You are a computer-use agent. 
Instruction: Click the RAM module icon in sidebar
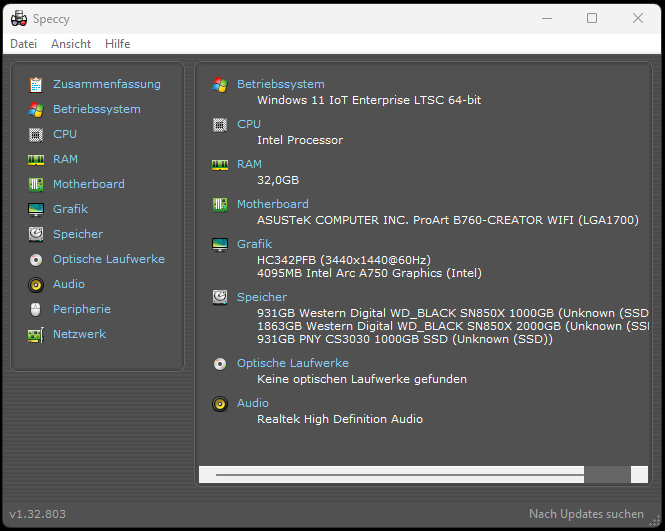pyautogui.click(x=36, y=160)
